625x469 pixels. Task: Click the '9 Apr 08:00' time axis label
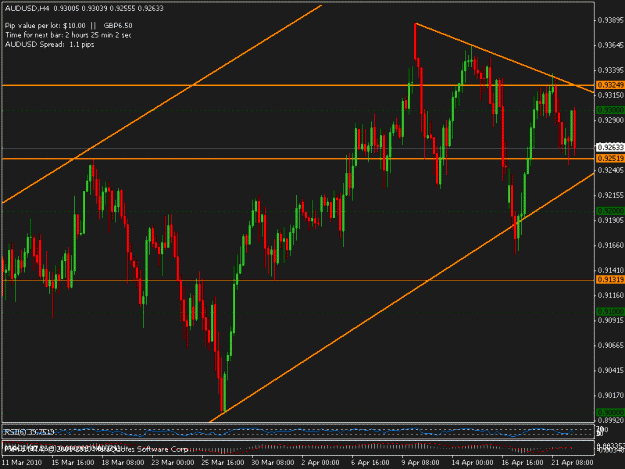pyautogui.click(x=421, y=463)
